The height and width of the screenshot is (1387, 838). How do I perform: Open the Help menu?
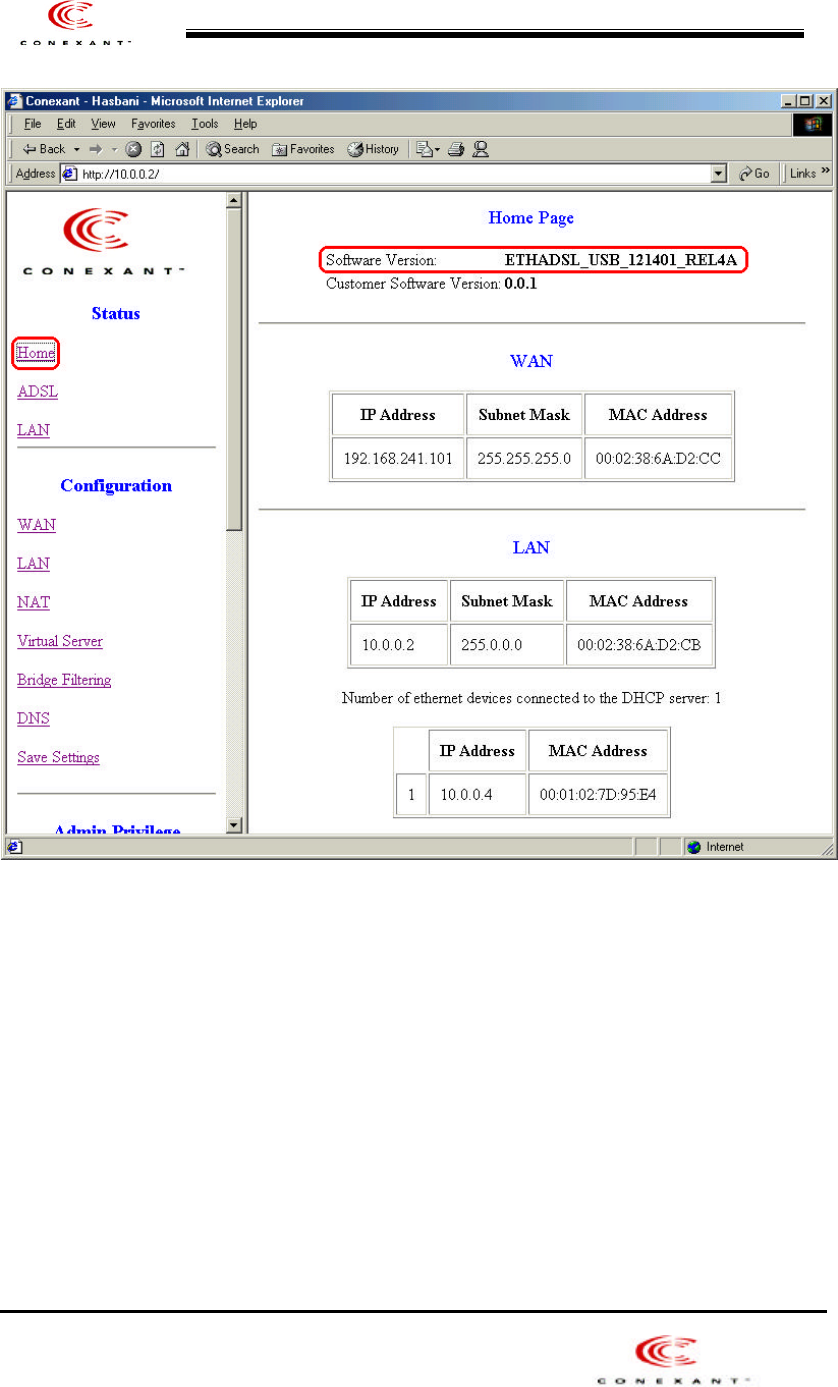click(245, 124)
